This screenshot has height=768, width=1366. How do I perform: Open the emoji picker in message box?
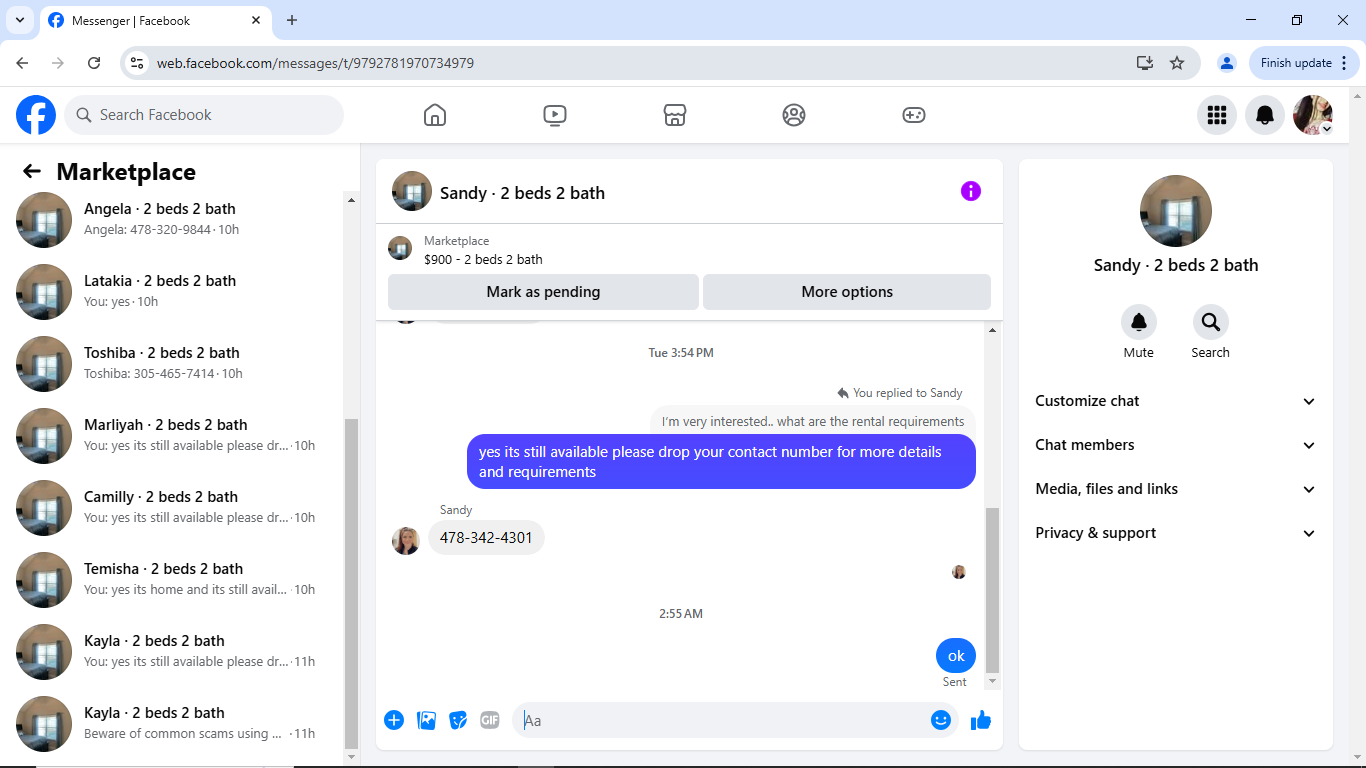point(941,720)
